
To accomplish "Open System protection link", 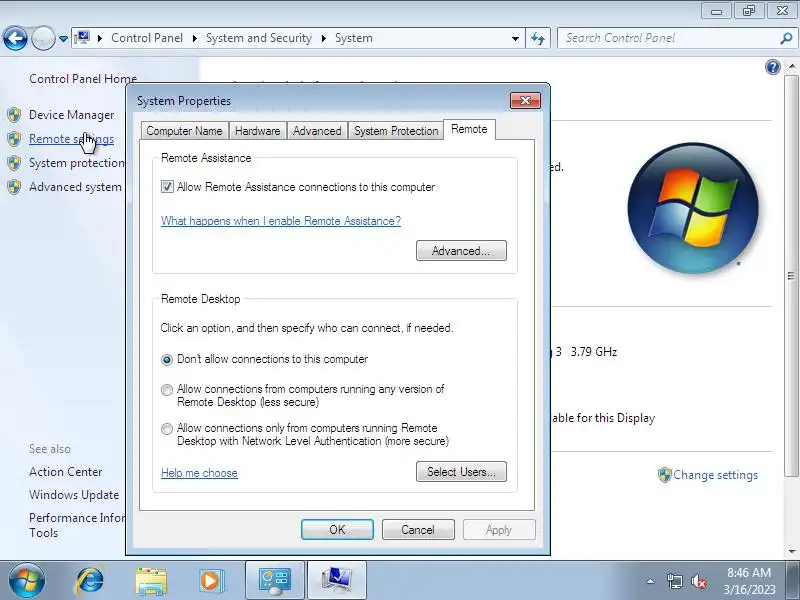I will pos(77,163).
